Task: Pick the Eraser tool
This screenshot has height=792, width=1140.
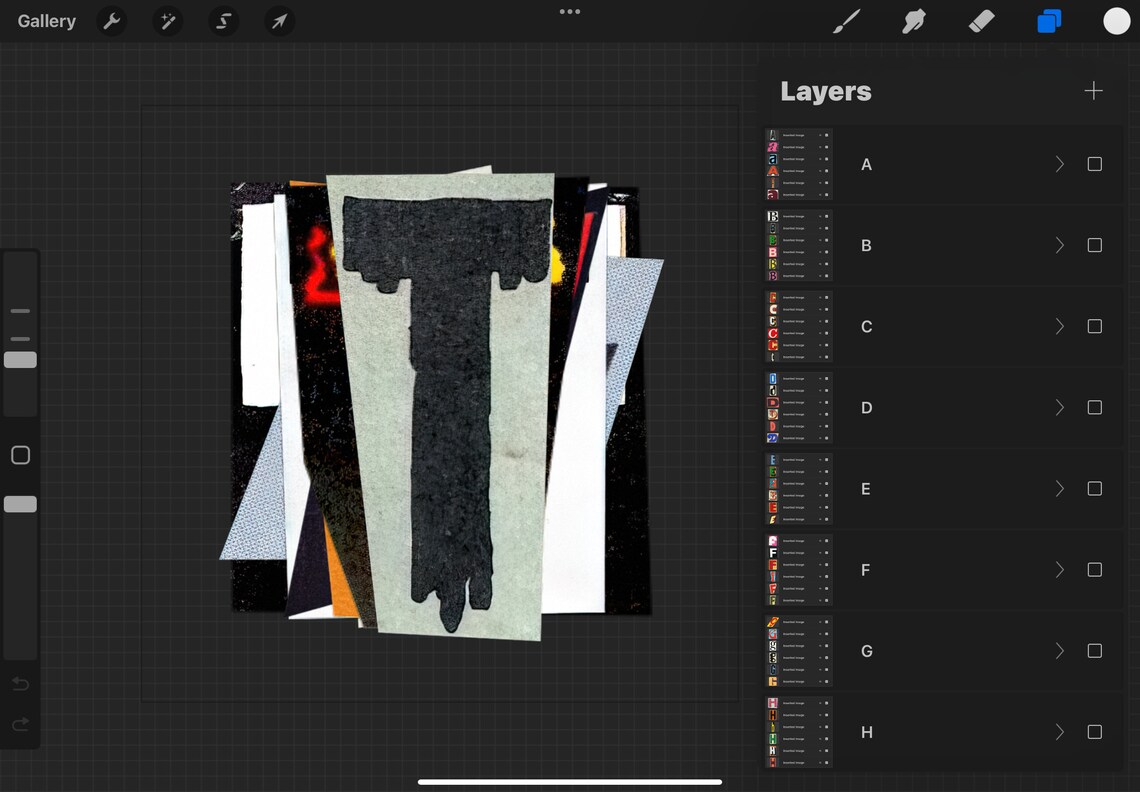Action: (x=981, y=21)
